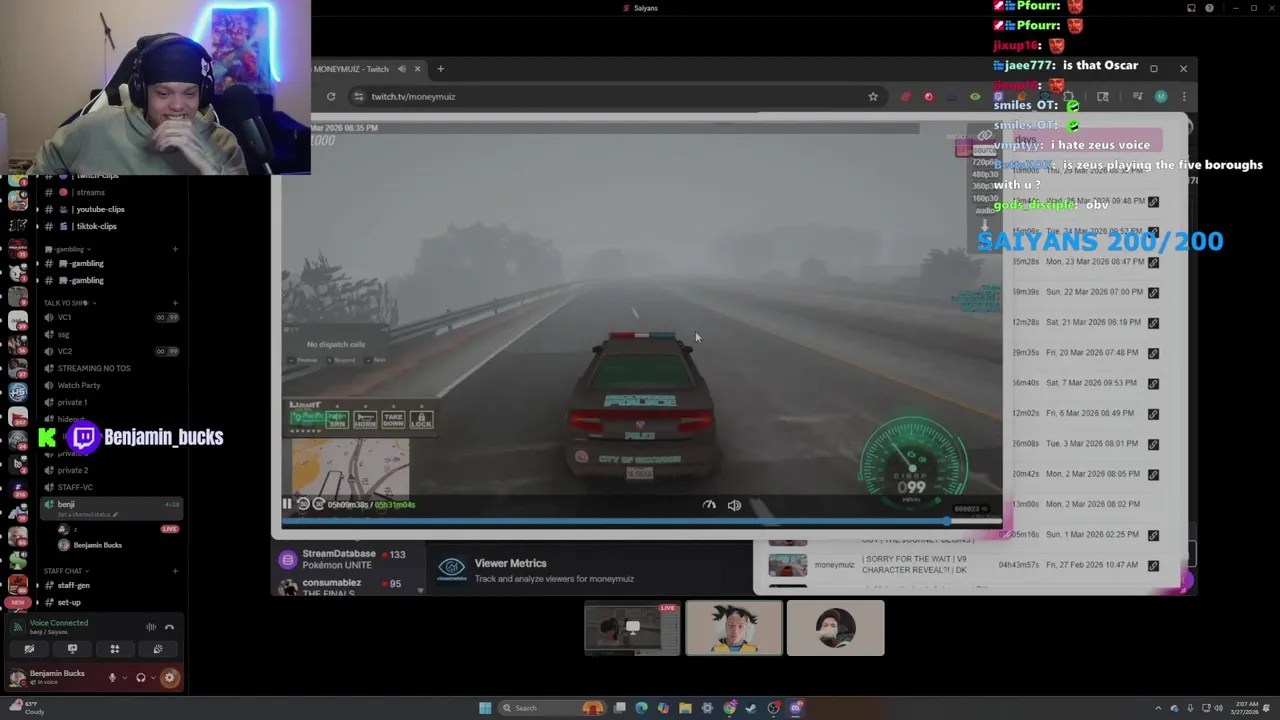Open link for Mon, 23 Mar 2026 08:47 PM VOD
Image resolution: width=1280 pixels, height=720 pixels.
click(x=1153, y=262)
